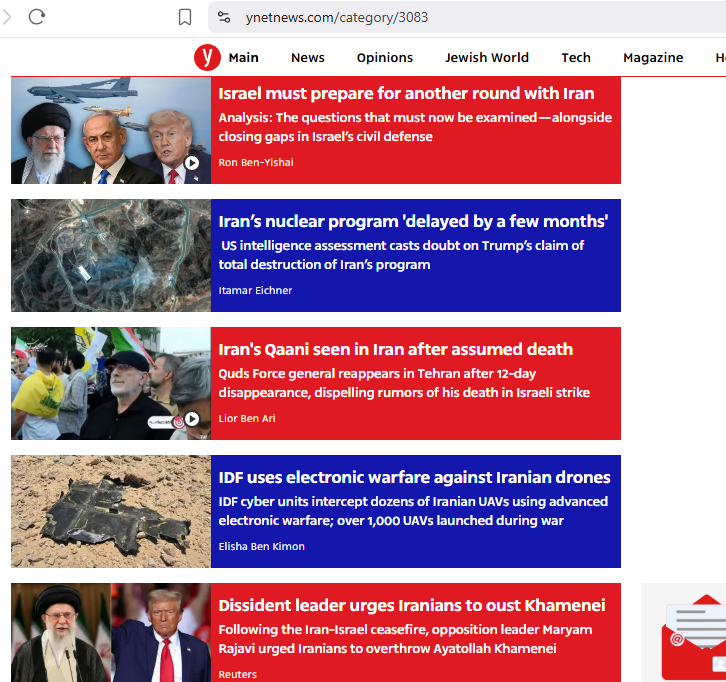Viewport: 726px width, 682px height.
Task: Click the thumbnail of three leaders with bombers
Action: click(x=111, y=131)
